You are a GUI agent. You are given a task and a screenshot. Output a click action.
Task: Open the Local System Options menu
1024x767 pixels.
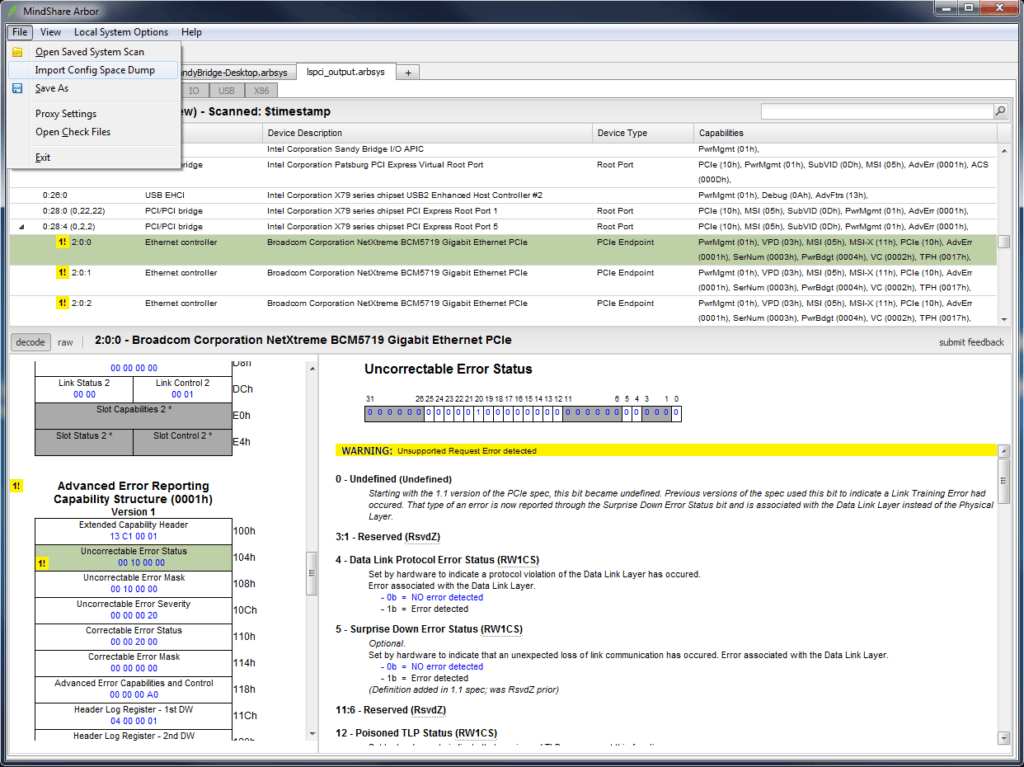click(x=121, y=32)
